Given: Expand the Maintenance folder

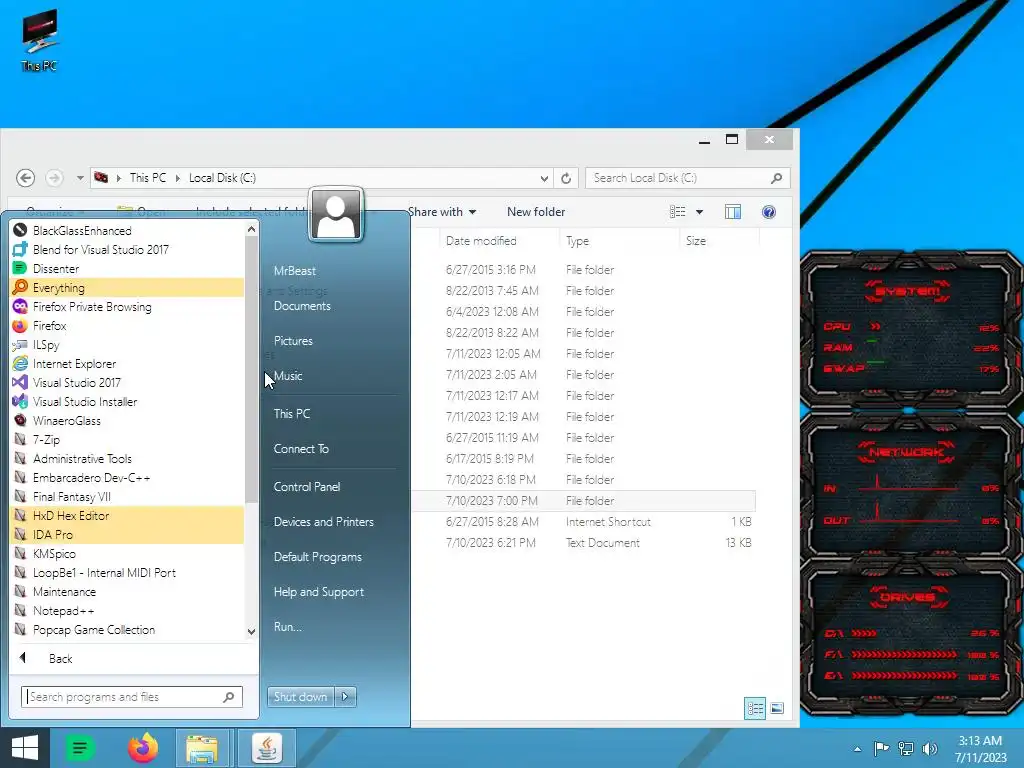Looking at the screenshot, I should (x=127, y=591).
